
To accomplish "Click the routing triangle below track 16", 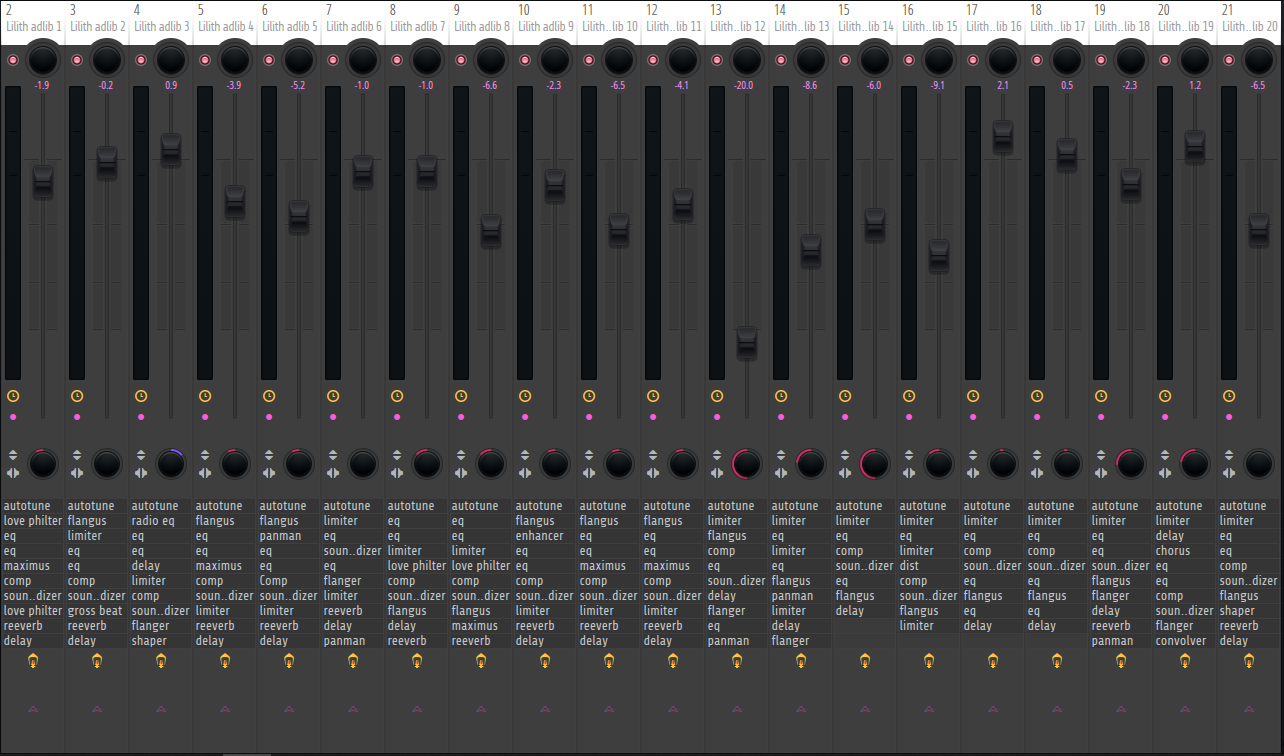I will tap(929, 709).
